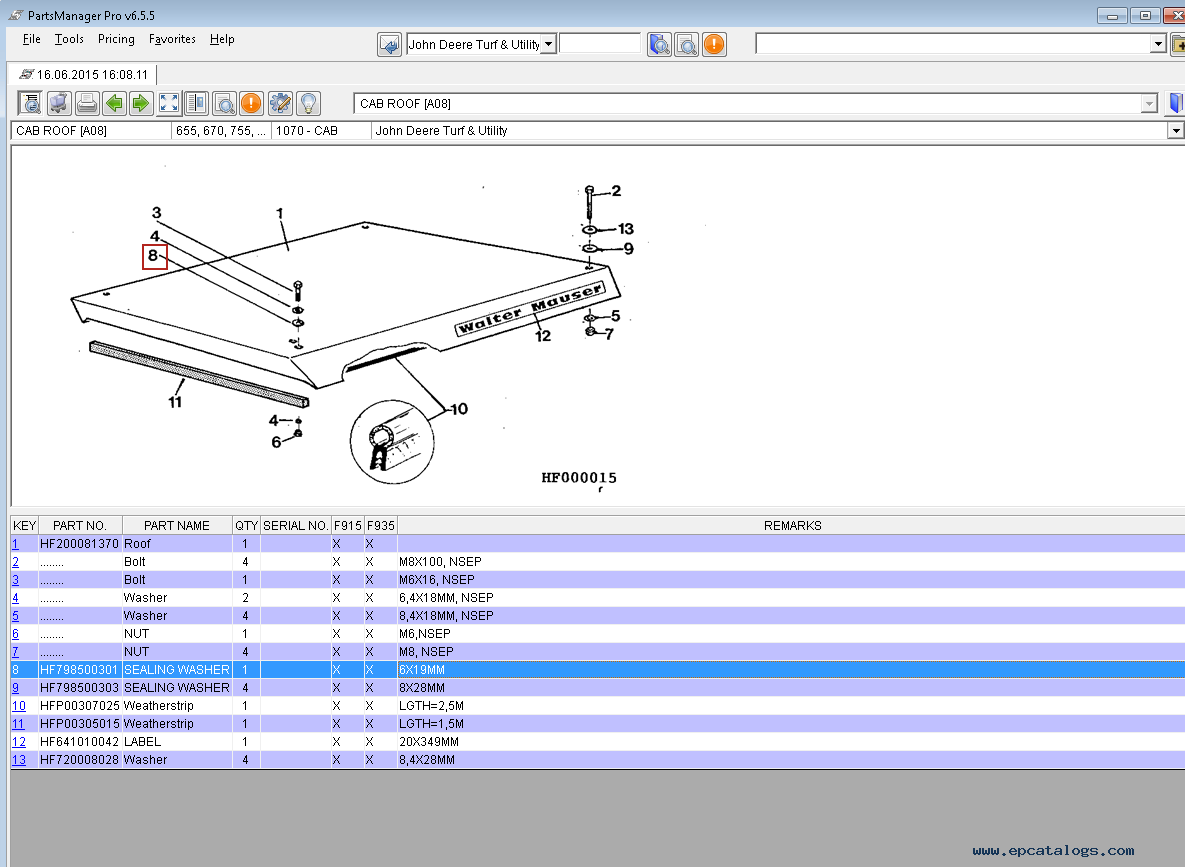This screenshot has width=1185, height=867.
Task: Toggle the parts list view icon
Action: point(30,103)
